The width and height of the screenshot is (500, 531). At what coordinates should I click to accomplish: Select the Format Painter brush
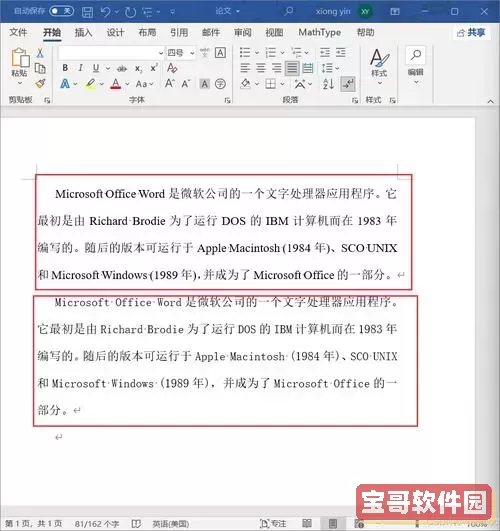click(40, 83)
